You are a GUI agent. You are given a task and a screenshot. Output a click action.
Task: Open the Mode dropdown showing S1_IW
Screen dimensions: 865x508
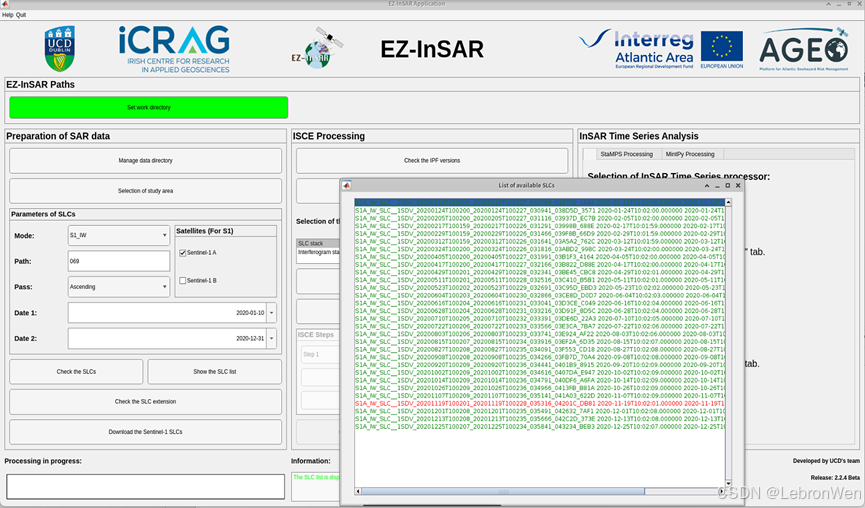tap(119, 236)
